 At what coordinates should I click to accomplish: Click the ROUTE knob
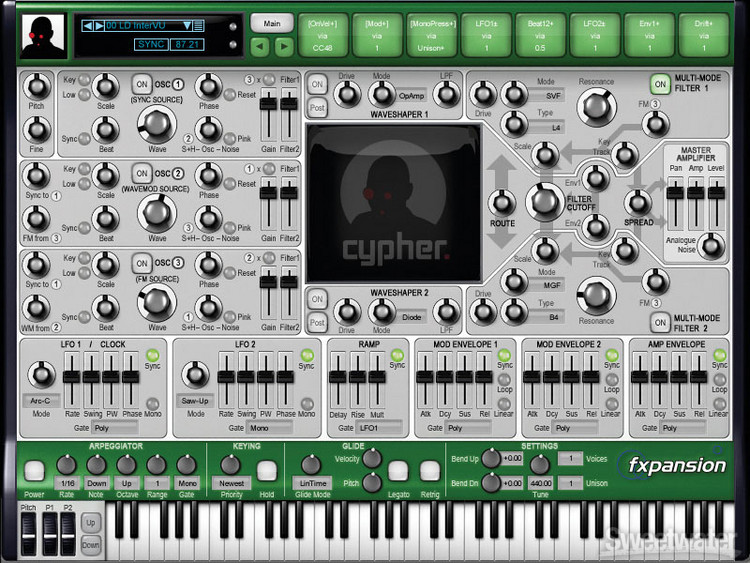(x=502, y=202)
